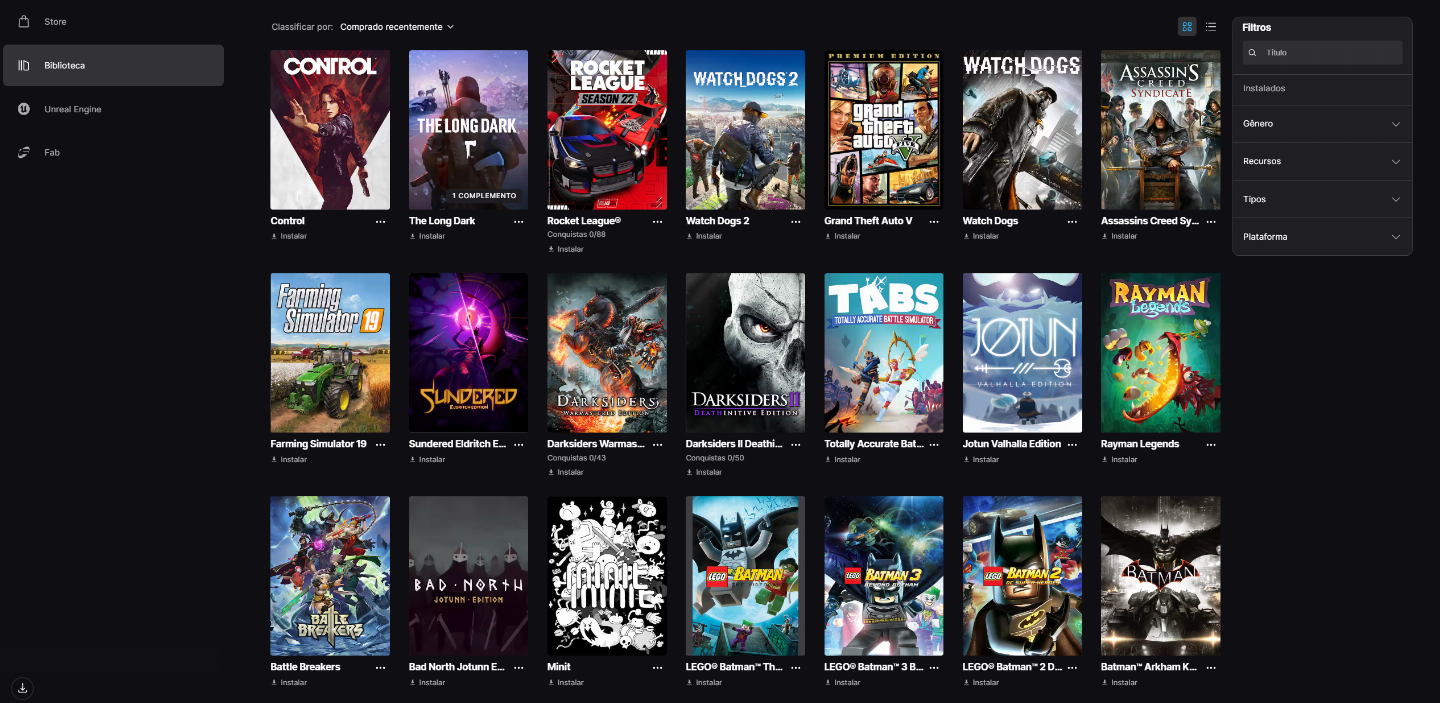This screenshot has width=1440, height=703.
Task: Open more options for Farming Simulator 19
Action: coord(380,445)
